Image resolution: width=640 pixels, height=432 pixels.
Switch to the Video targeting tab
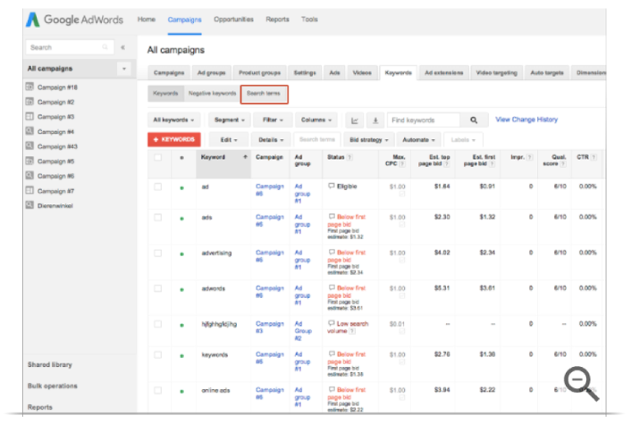point(496,73)
